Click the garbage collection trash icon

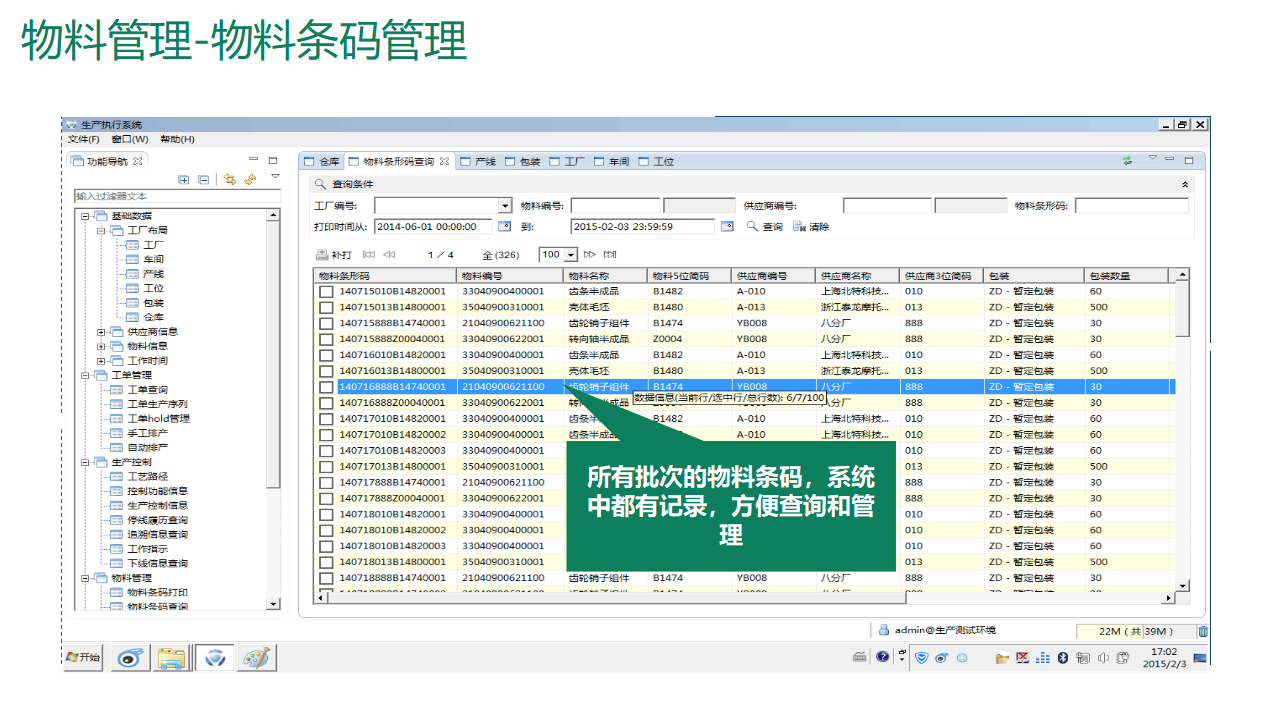[x=1203, y=631]
